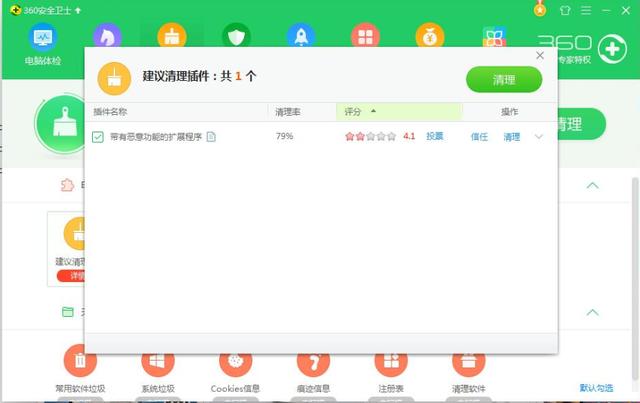Click the 360 expert plus icon
Screen dimensions: 640x403
612,49
